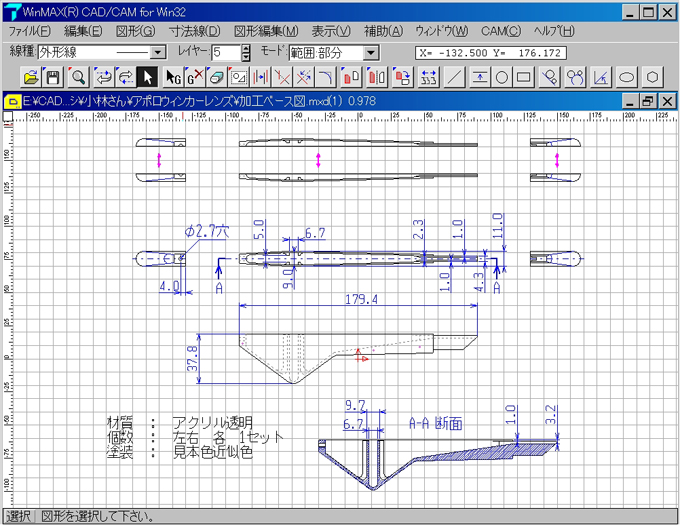Click the angle line tool icon
680x525 pixels.
(601, 77)
